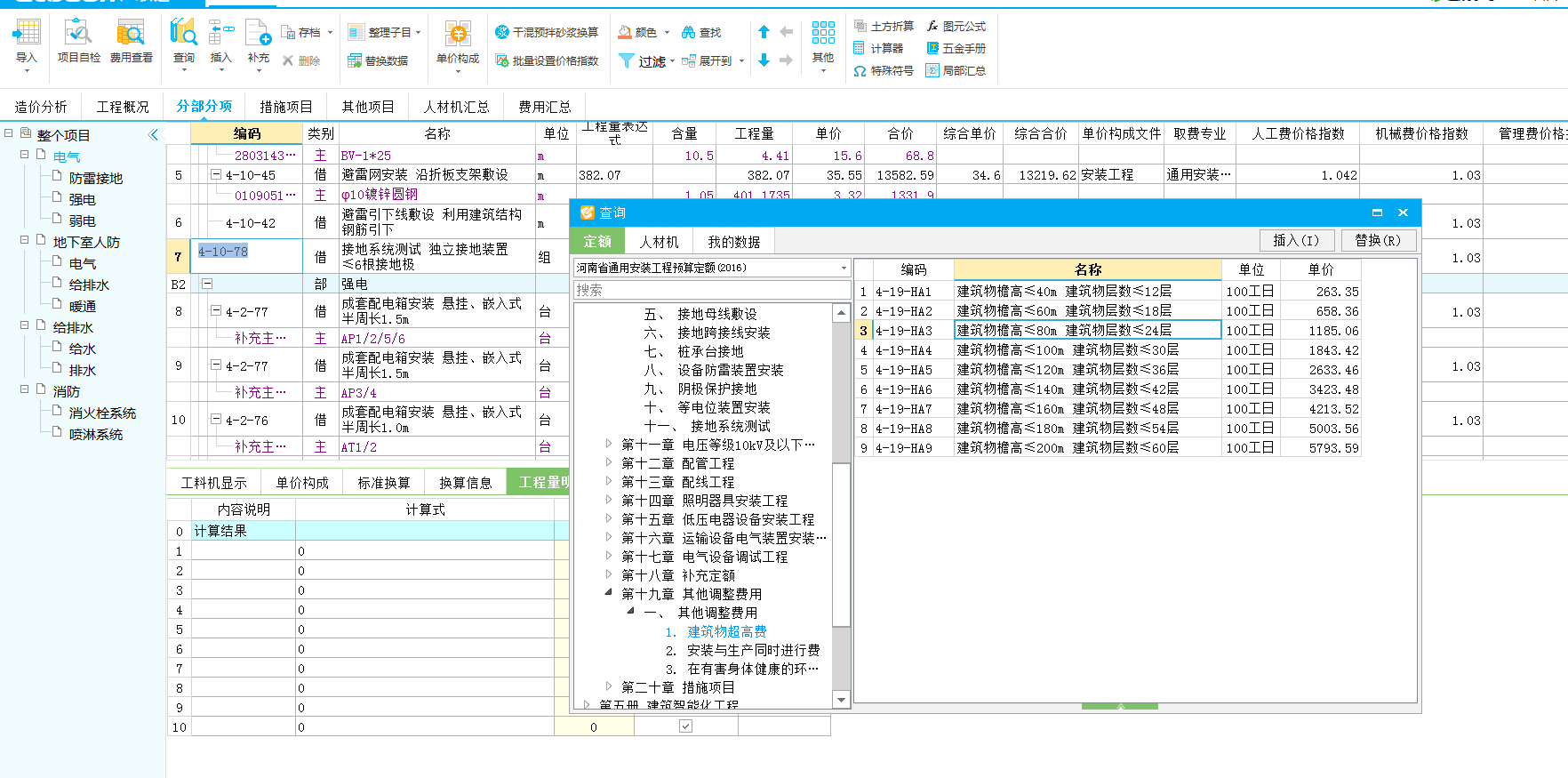
Task: Collapse the 地下室人防 tree node
Action: coord(25,240)
